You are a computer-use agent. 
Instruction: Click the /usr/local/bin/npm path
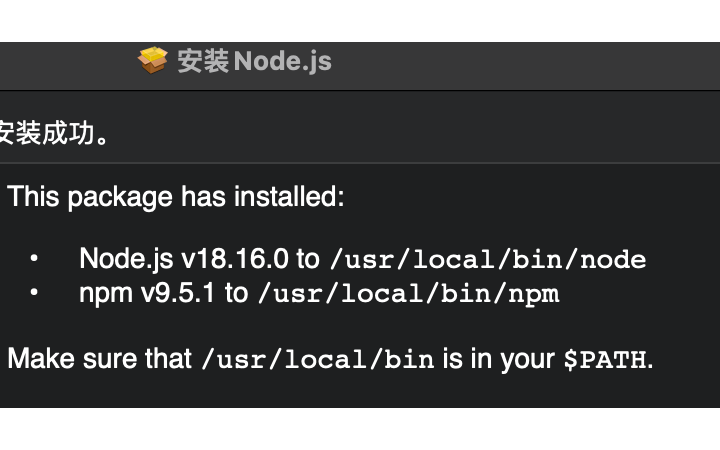coord(409,294)
